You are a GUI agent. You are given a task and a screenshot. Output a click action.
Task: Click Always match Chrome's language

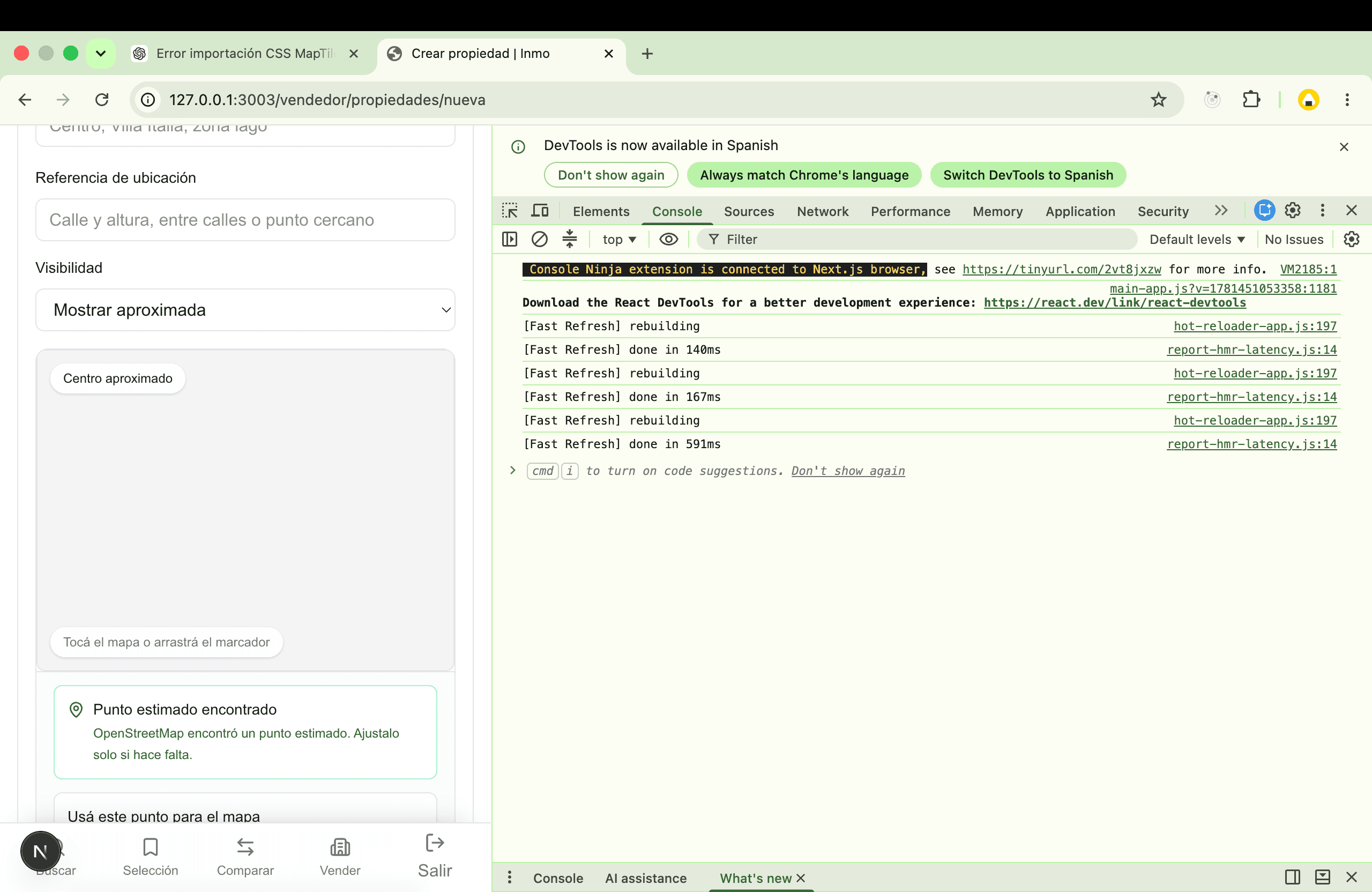point(803,175)
